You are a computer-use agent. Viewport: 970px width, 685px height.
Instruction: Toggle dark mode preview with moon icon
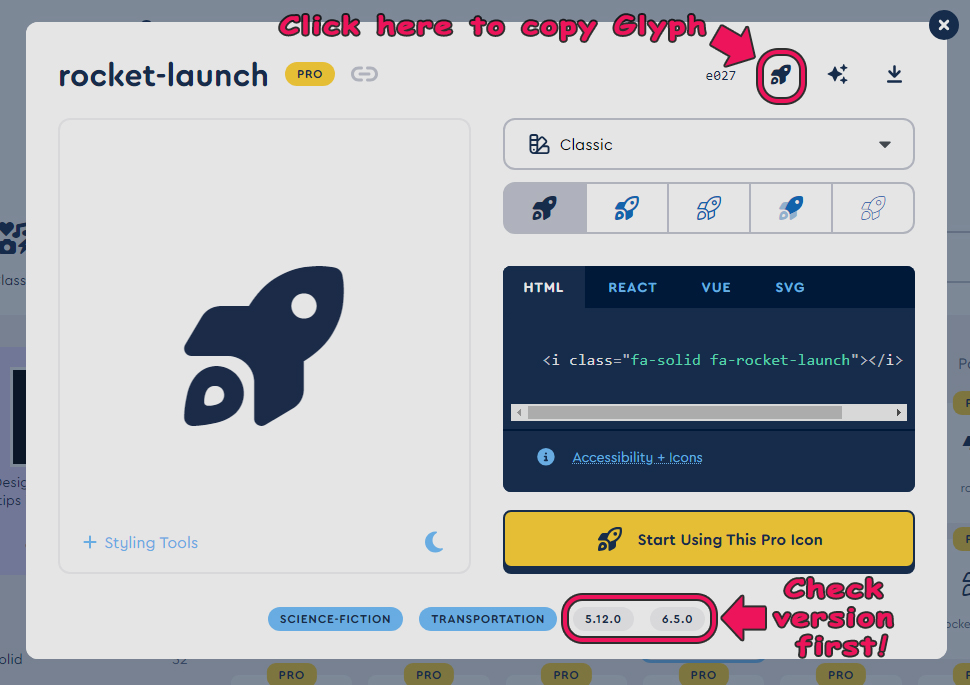pos(435,541)
